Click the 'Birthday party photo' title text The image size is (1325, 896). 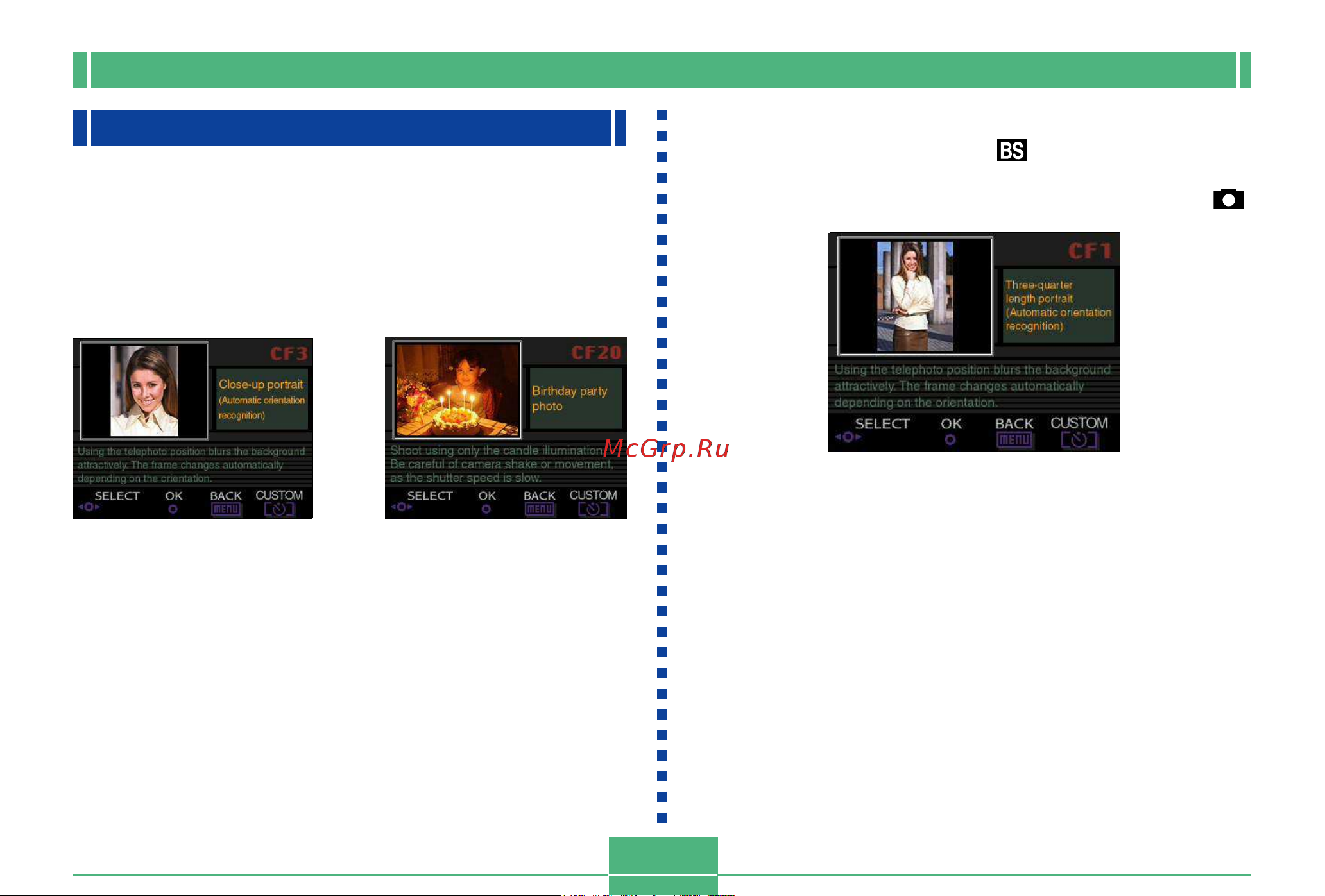[x=570, y=398]
